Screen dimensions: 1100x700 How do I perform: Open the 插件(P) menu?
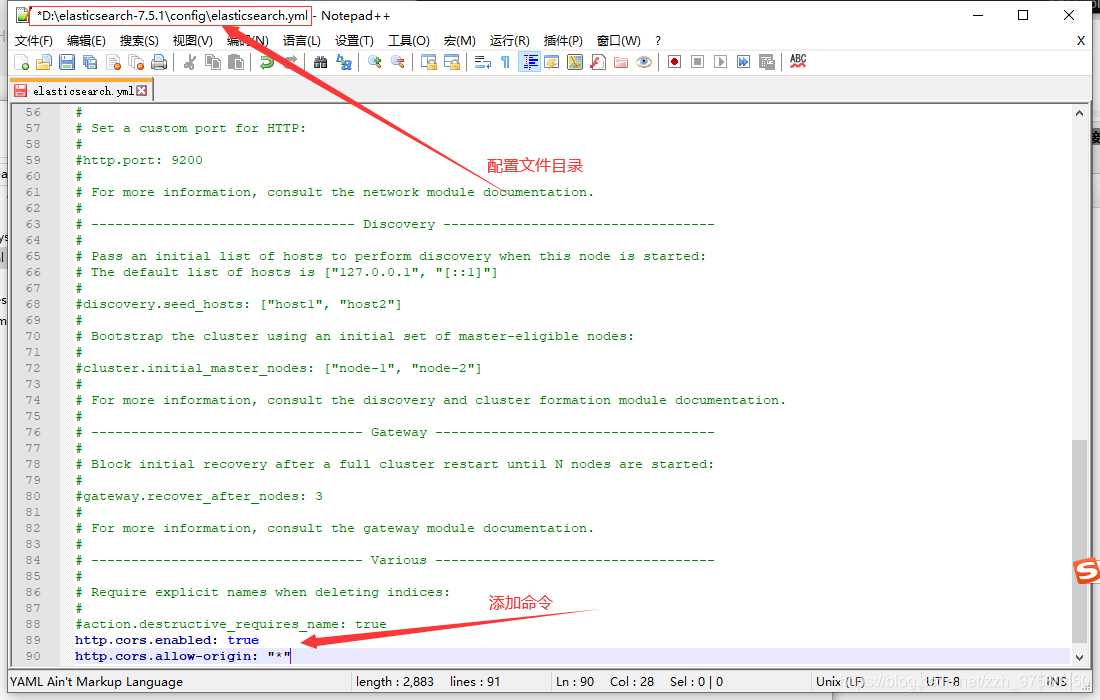coord(563,41)
